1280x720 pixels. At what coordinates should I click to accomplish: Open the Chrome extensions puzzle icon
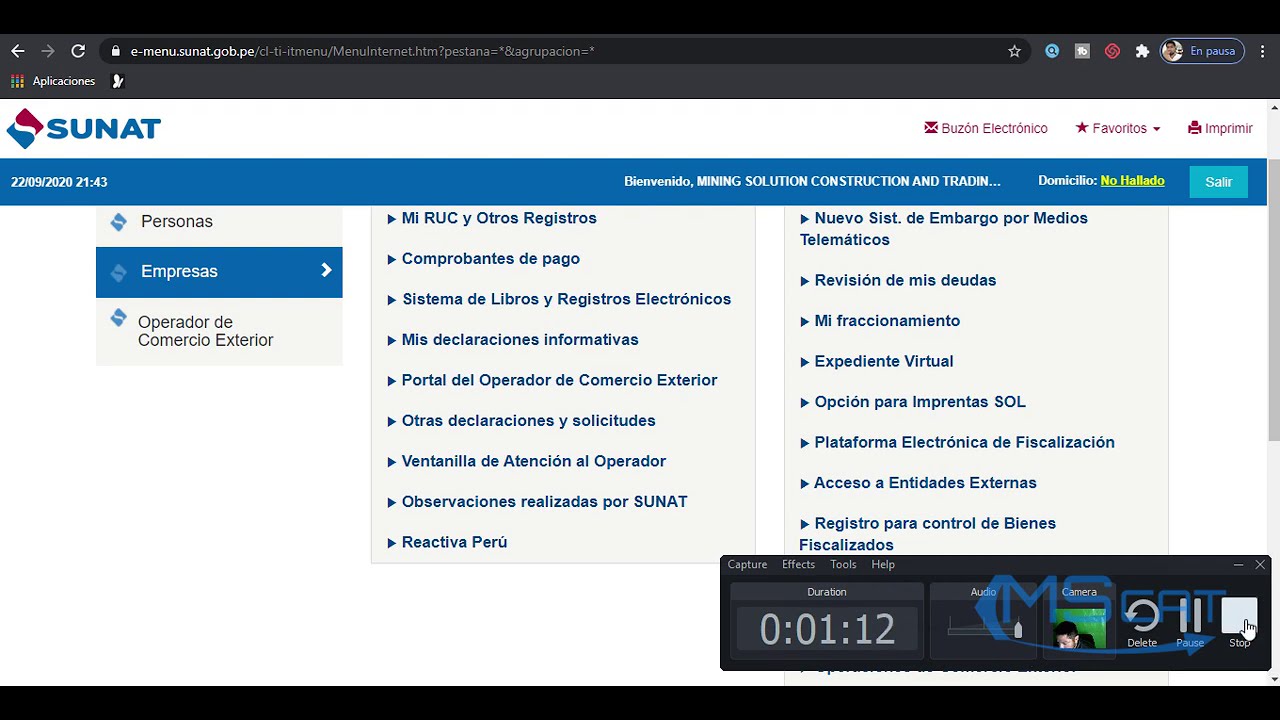pos(1142,51)
